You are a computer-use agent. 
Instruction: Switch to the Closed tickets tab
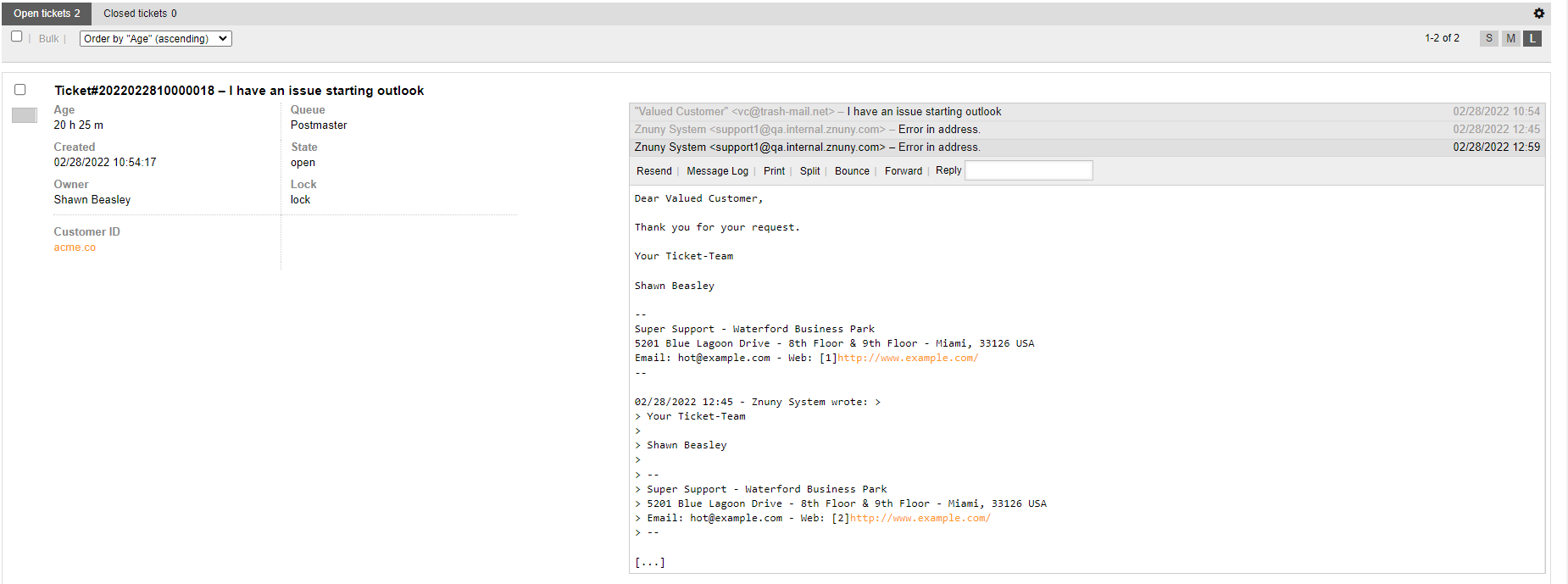click(x=140, y=14)
